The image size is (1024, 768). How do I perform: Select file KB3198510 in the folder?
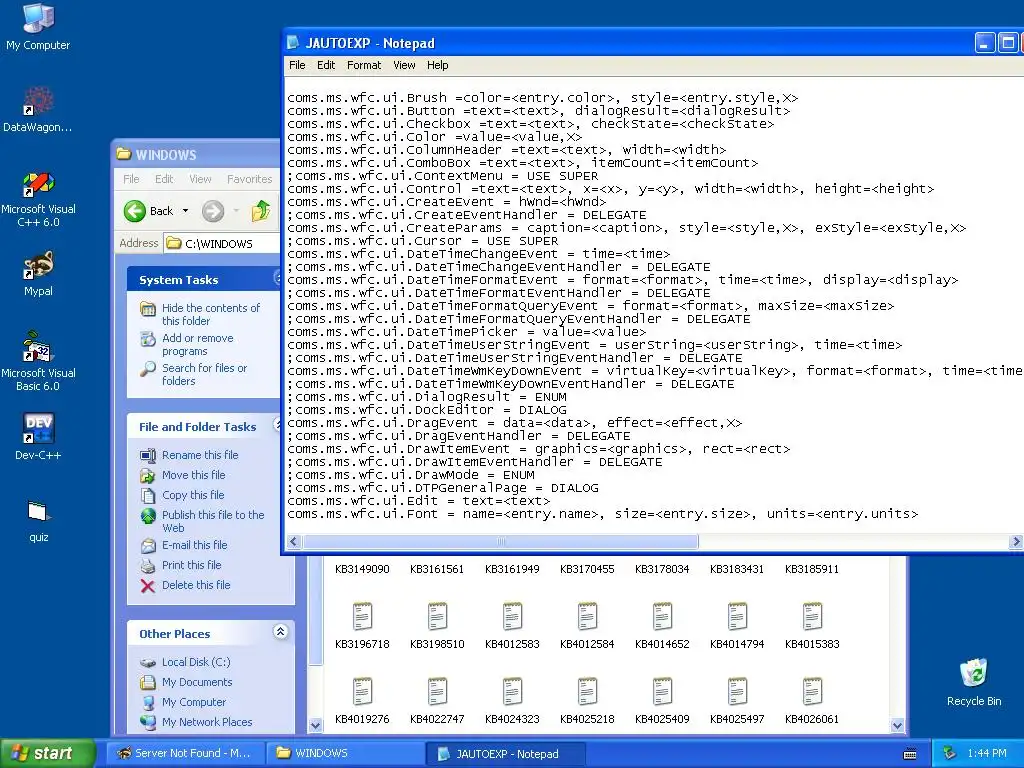click(437, 626)
